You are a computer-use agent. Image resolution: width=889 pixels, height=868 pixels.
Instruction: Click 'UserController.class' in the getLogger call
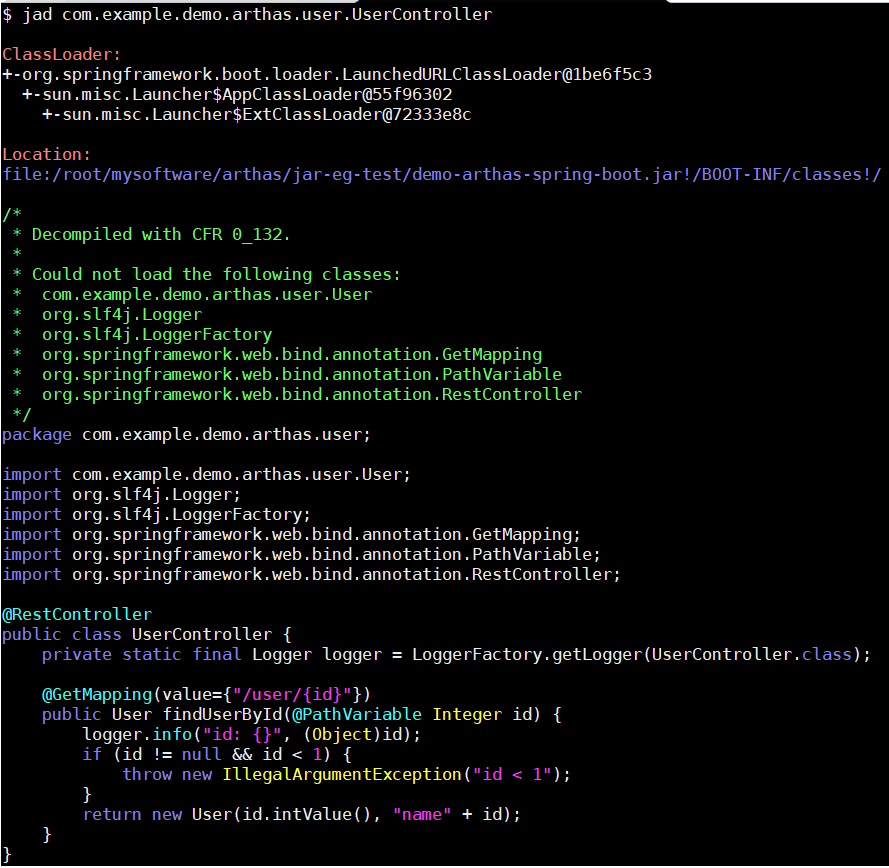pyautogui.click(x=752, y=655)
